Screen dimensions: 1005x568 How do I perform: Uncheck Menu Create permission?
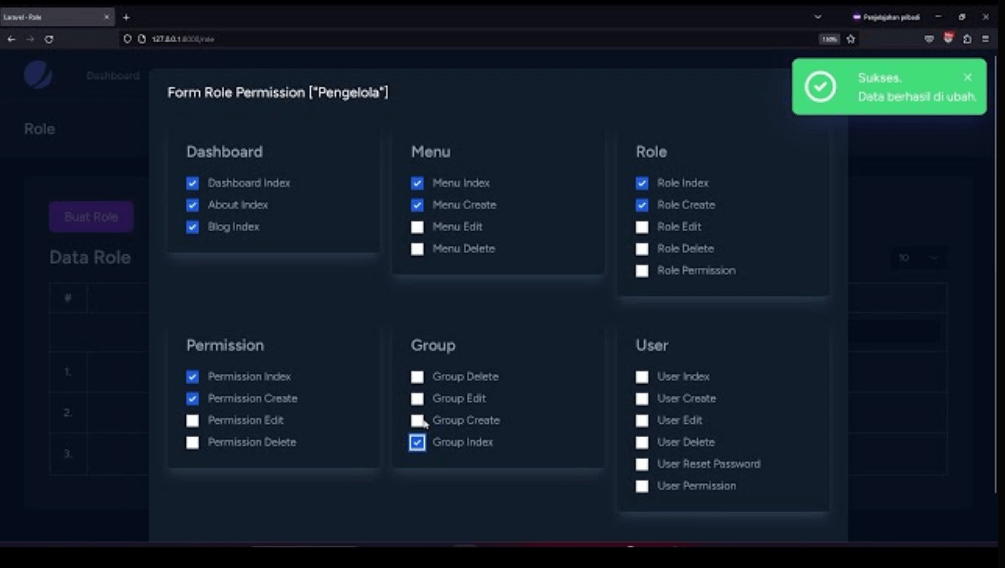[417, 205]
